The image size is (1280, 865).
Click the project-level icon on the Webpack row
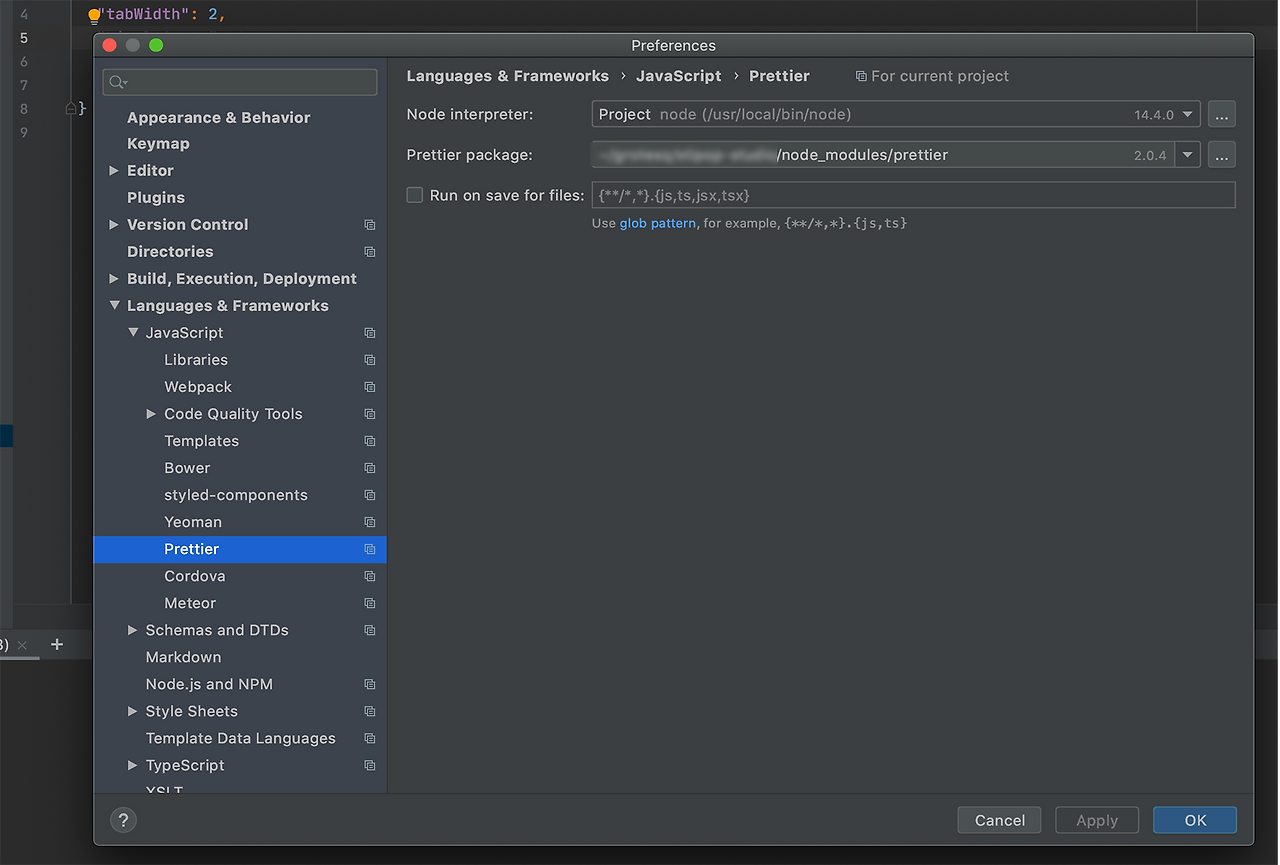pos(370,387)
